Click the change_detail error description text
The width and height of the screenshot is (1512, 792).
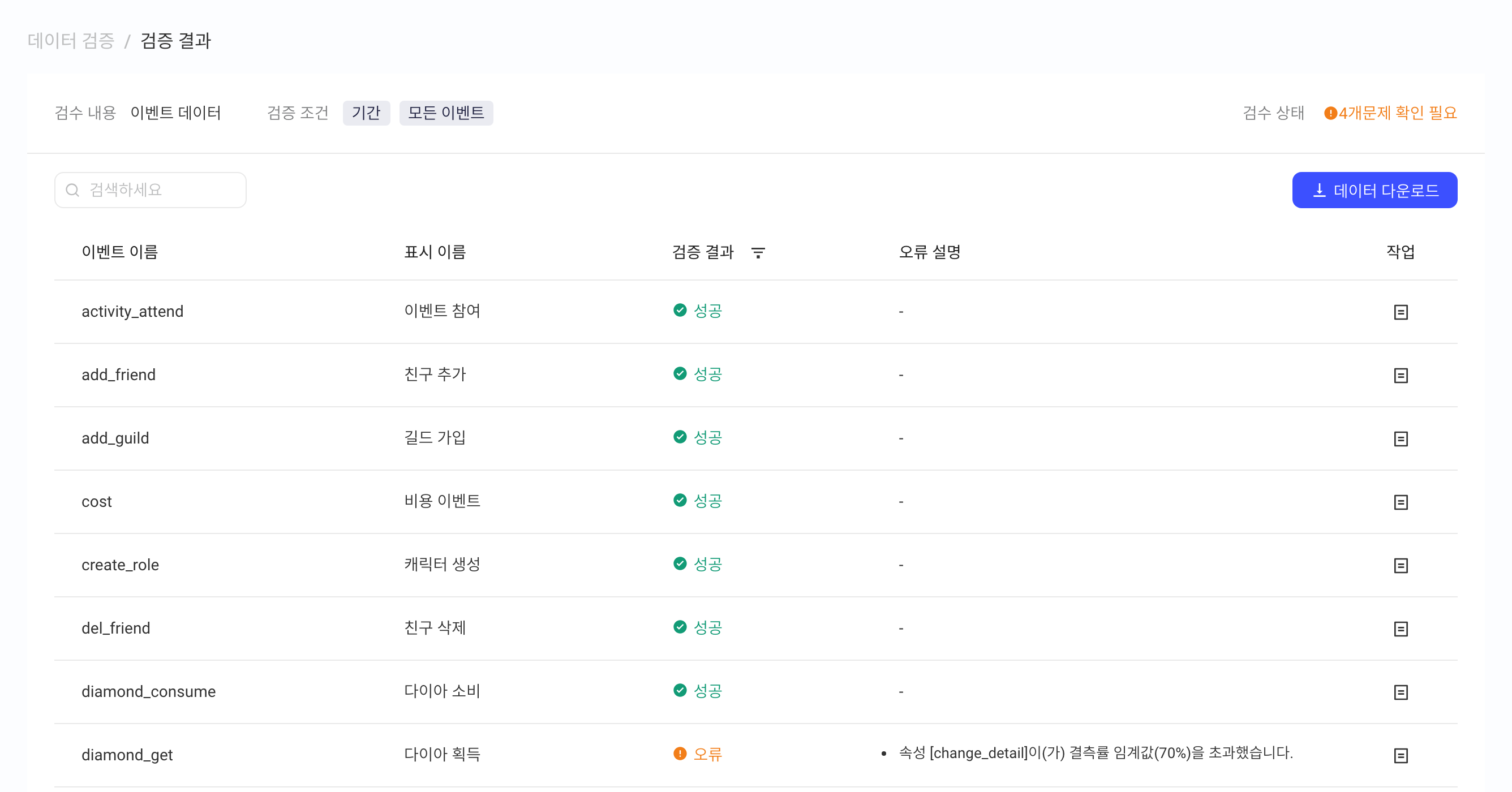point(1096,753)
